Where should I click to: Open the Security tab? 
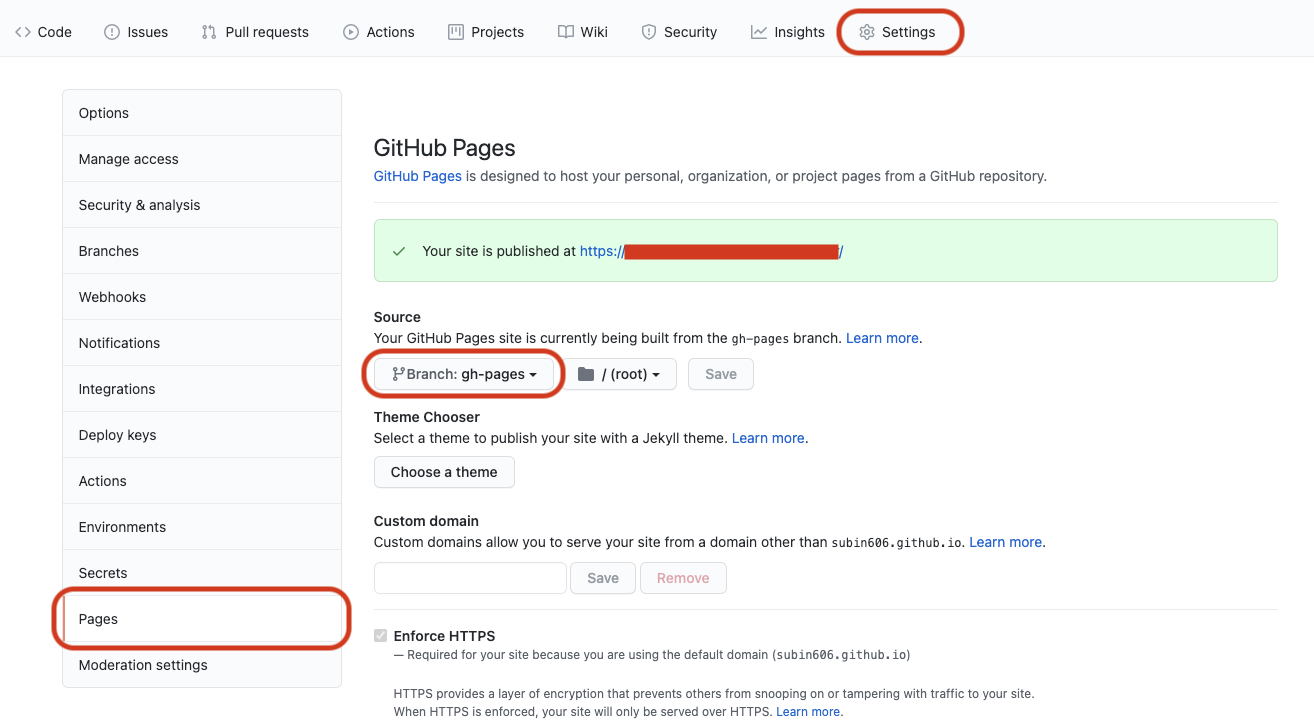679,32
